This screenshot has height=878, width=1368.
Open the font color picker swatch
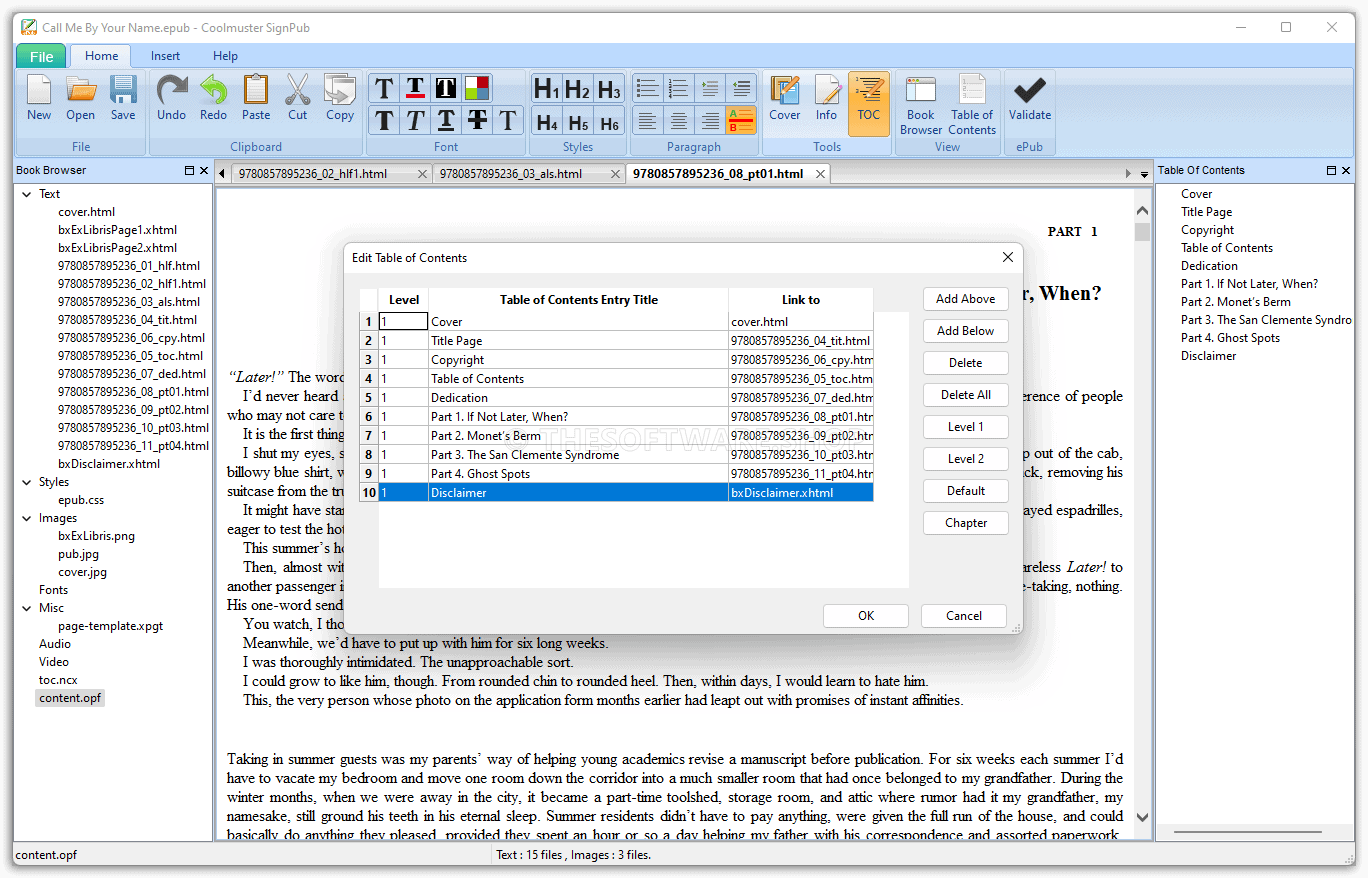click(477, 88)
